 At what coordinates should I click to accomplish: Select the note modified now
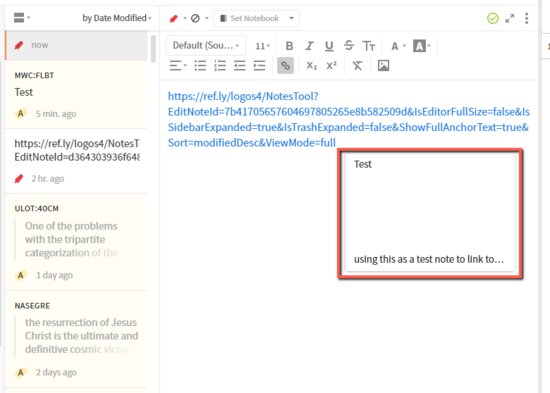76,45
